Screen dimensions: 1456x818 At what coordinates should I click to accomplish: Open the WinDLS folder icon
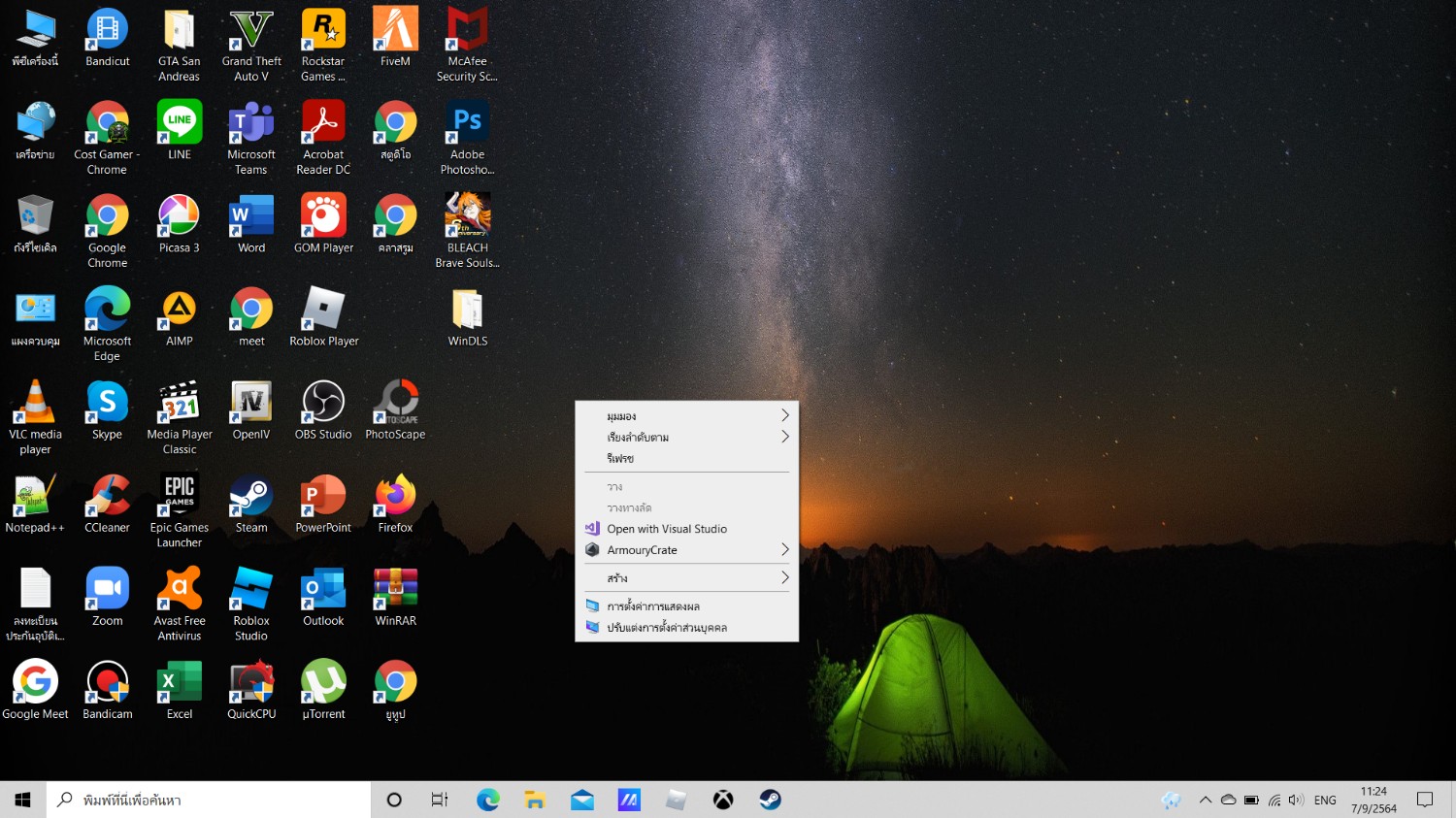467,317
